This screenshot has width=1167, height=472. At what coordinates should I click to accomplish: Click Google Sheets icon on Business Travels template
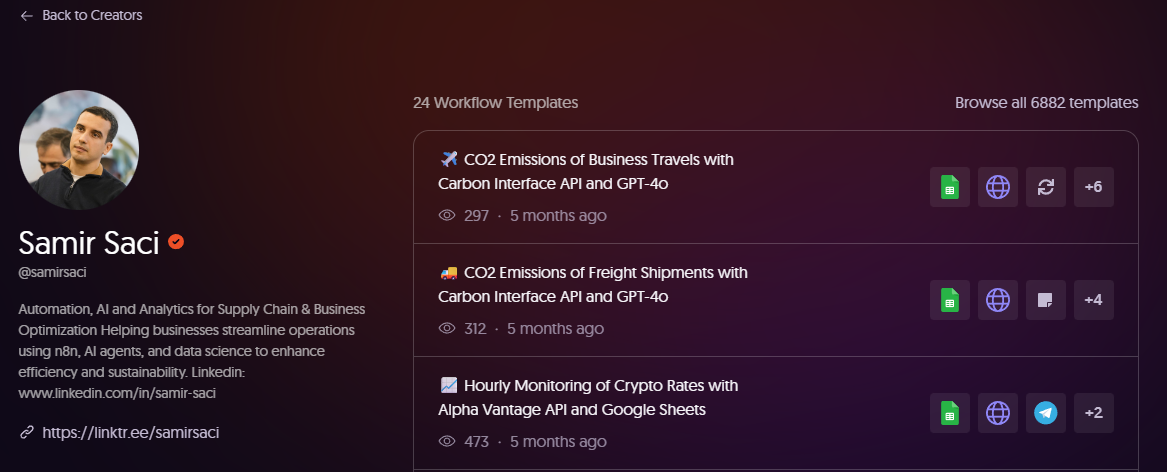(950, 187)
